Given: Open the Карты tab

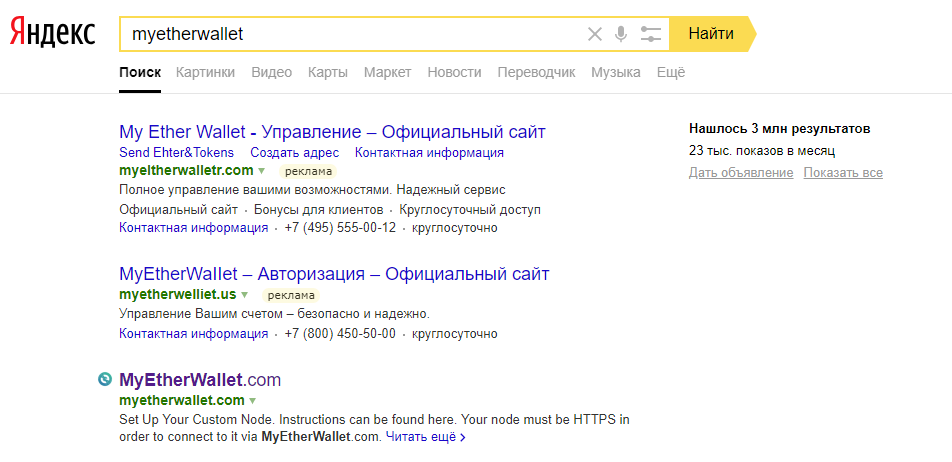Looking at the screenshot, I should (328, 72).
